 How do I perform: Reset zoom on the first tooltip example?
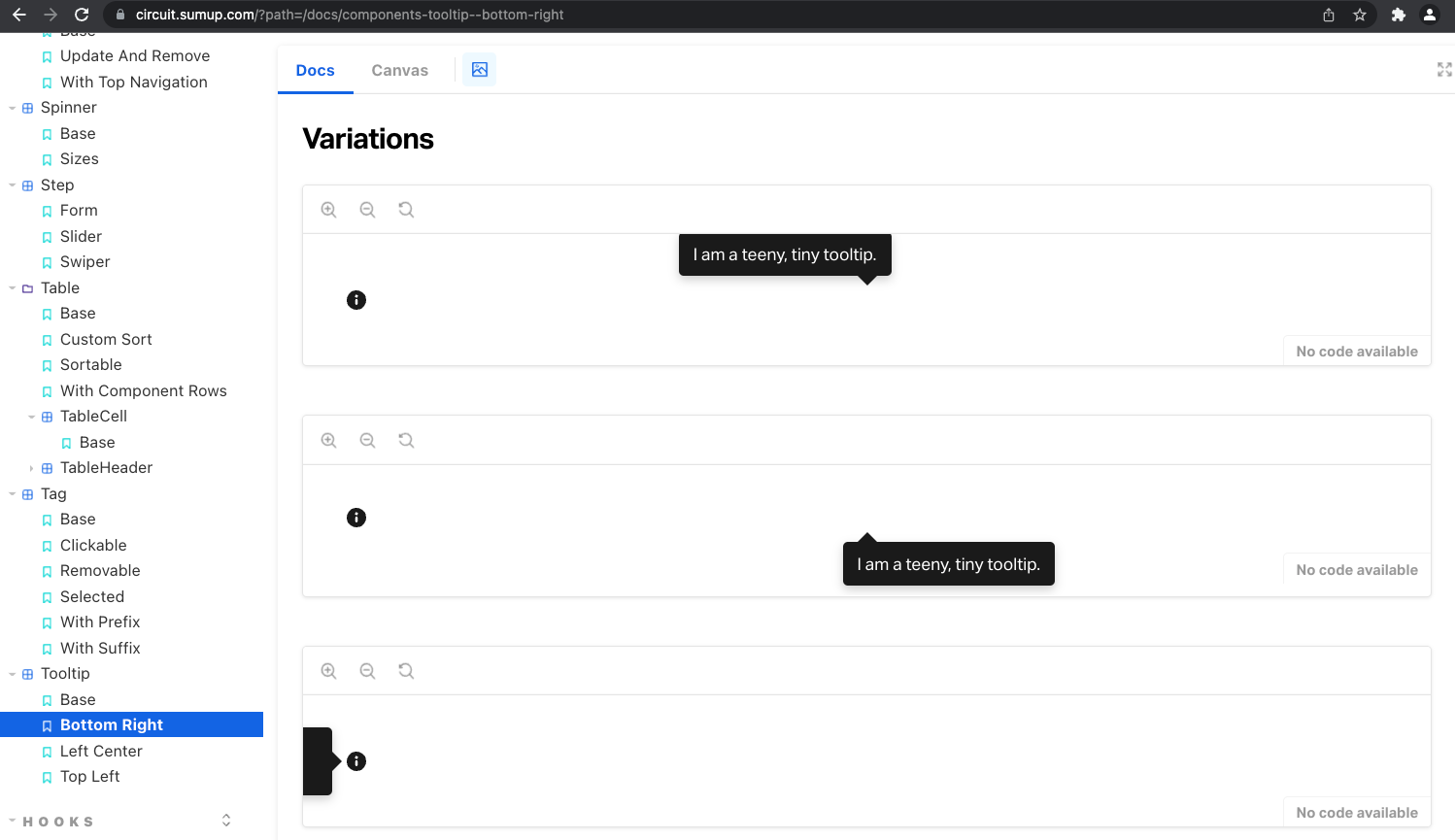406,209
